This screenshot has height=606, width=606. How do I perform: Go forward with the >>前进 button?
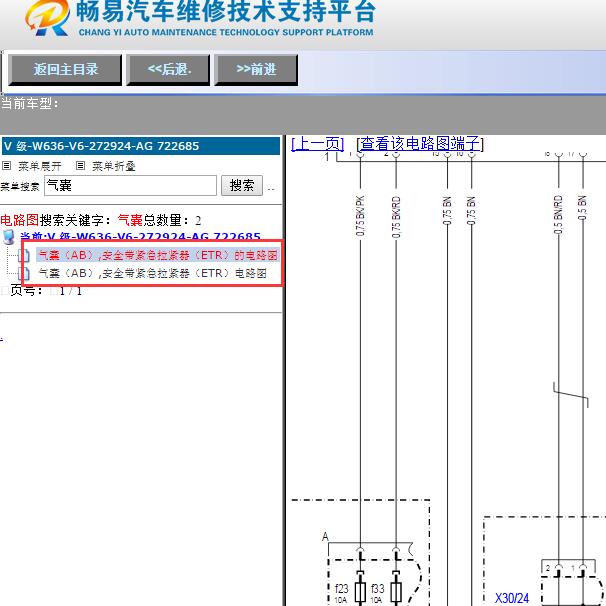coord(256,70)
